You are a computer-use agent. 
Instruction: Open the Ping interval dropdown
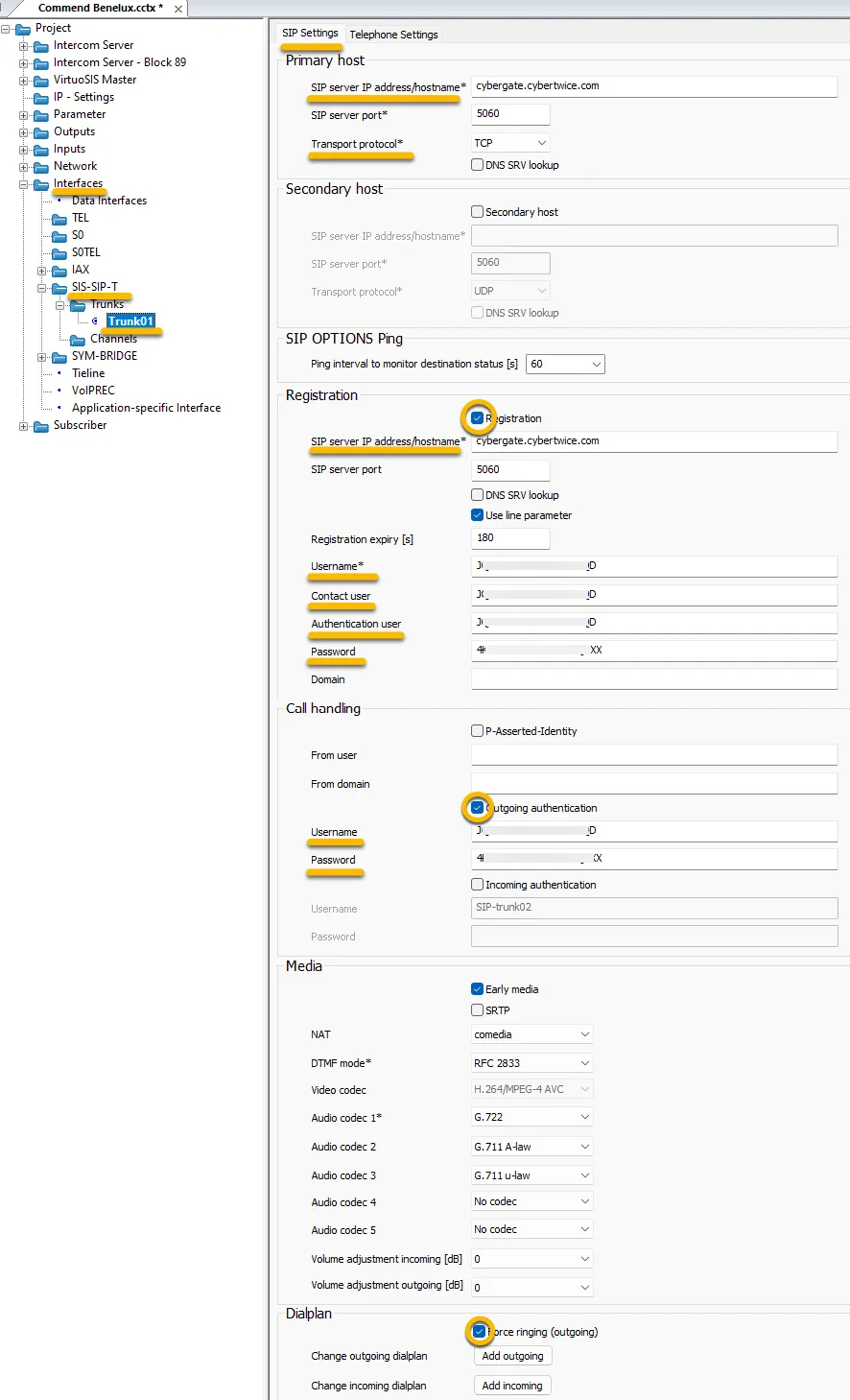coord(566,365)
